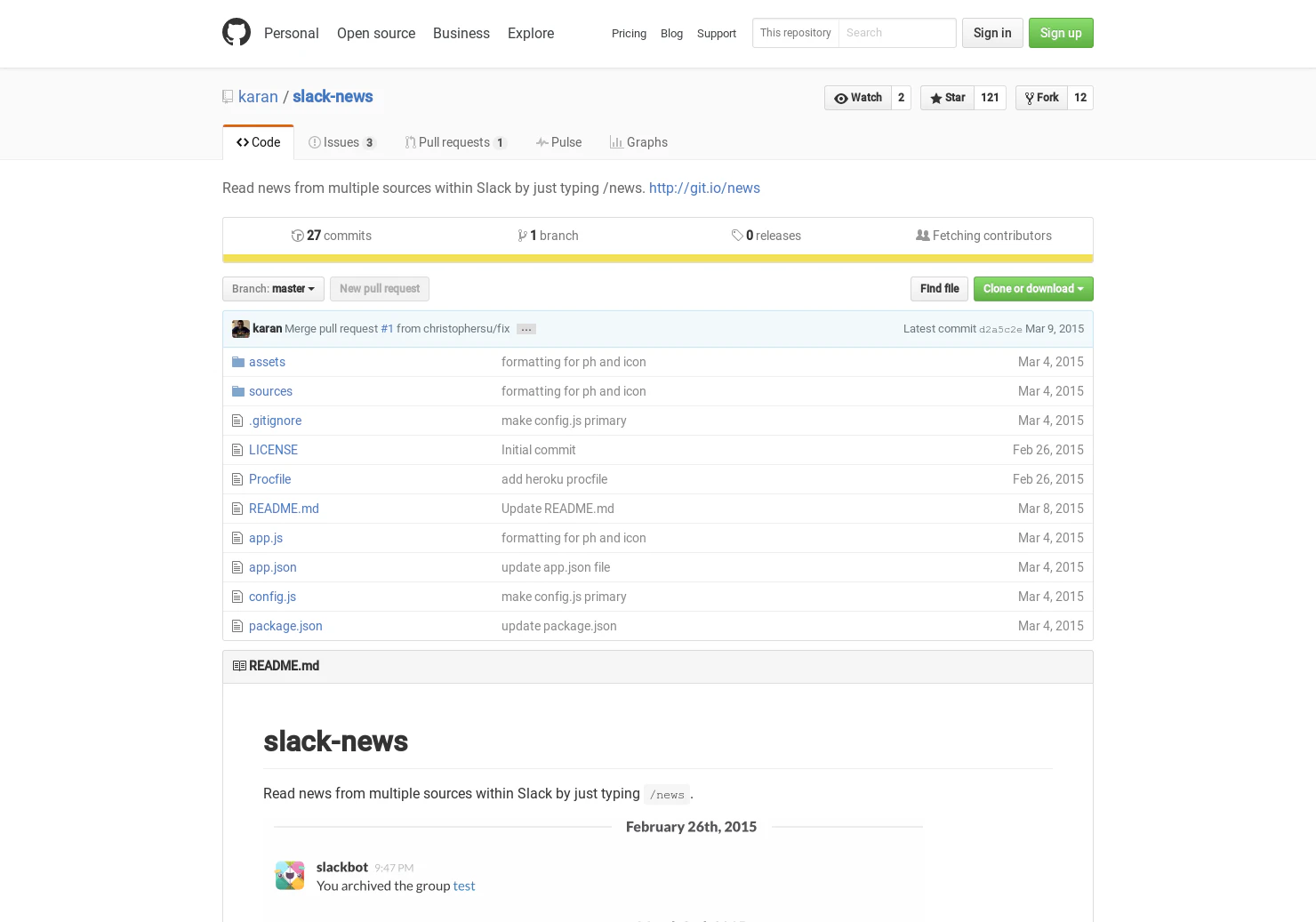Viewport: 1316px width, 922px height.
Task: Open the watchers count 2
Action: point(901,98)
